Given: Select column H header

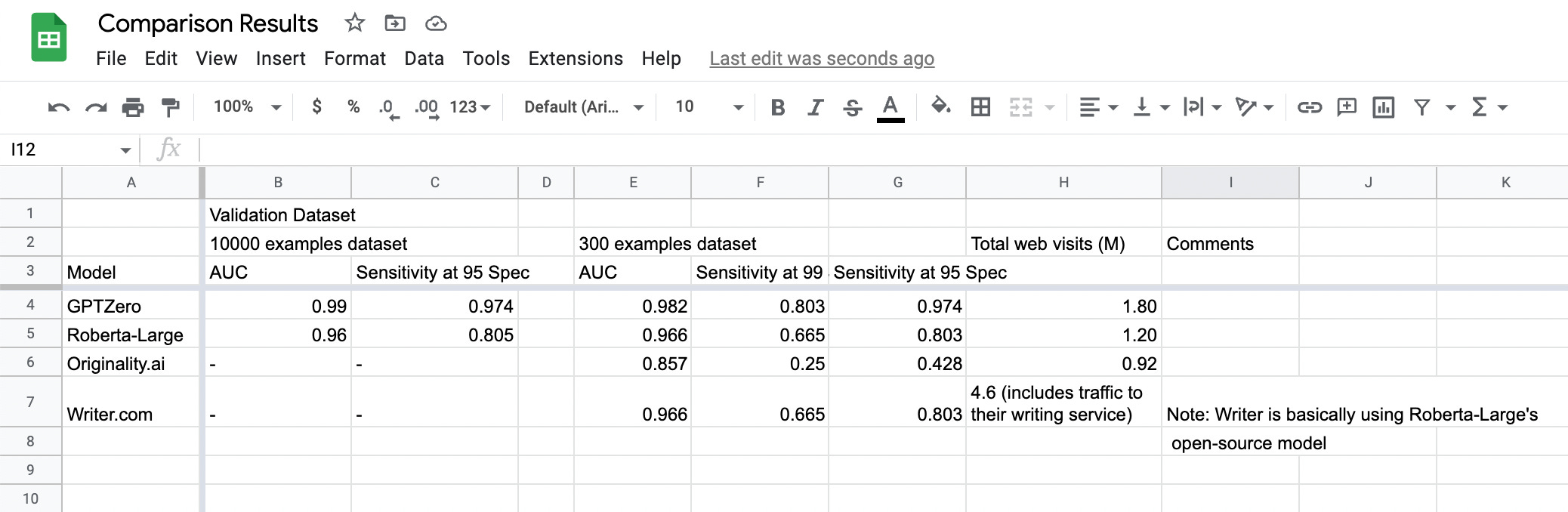Looking at the screenshot, I should coord(1063,182).
